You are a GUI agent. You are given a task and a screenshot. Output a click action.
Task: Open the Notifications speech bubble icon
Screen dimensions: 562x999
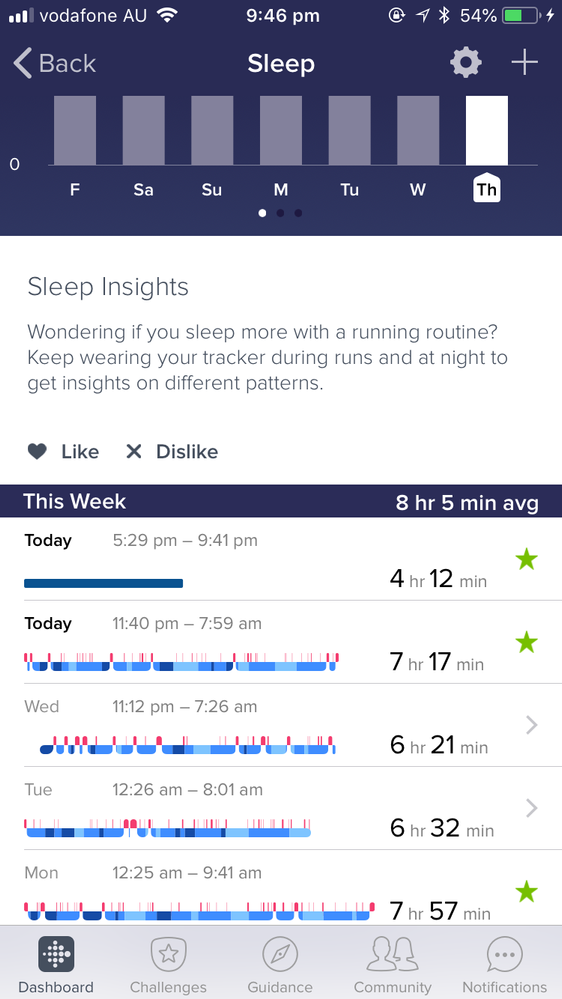(505, 954)
